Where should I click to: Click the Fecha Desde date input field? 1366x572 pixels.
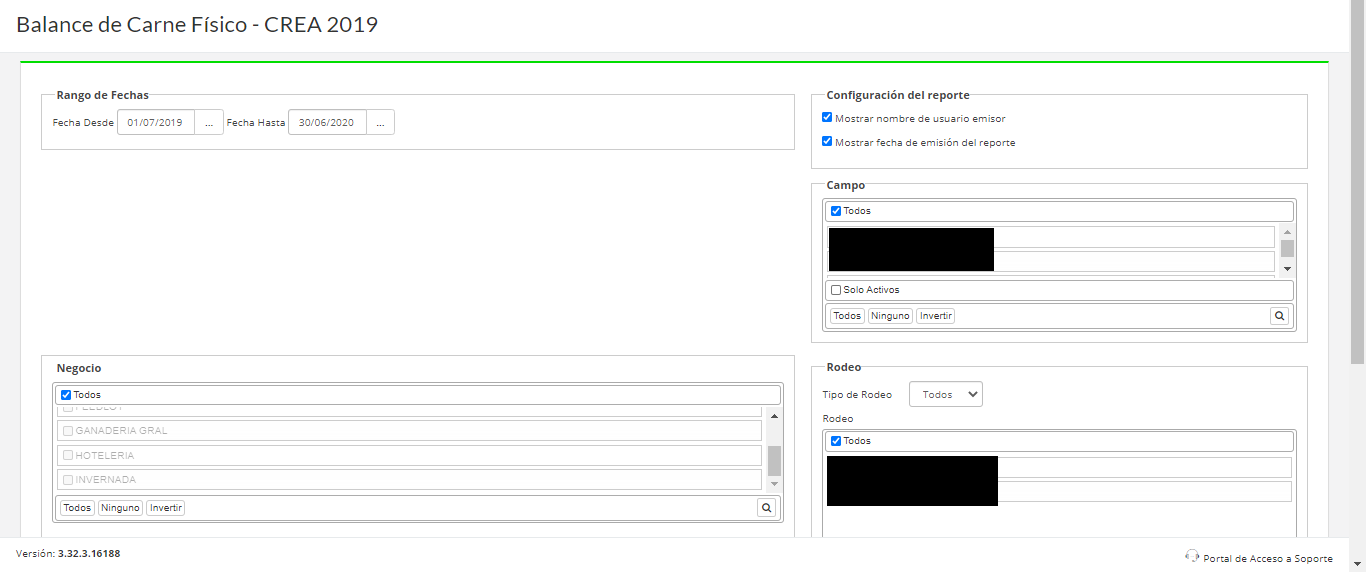(x=156, y=123)
